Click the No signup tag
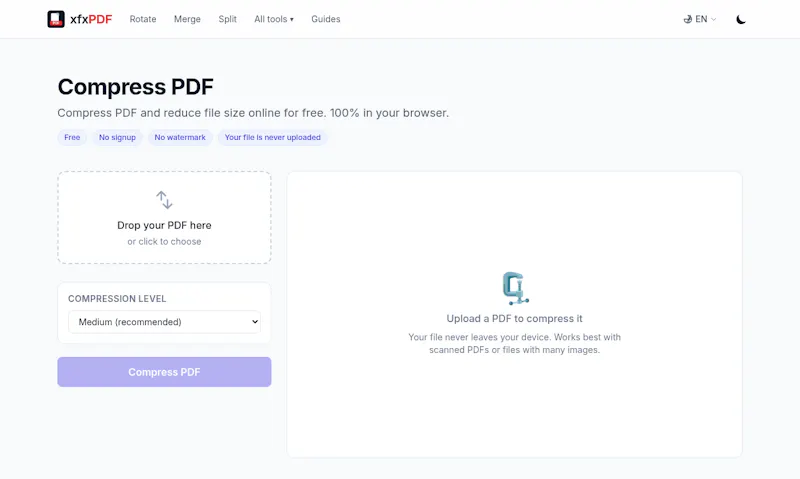The width and height of the screenshot is (800, 479). click(x=117, y=137)
